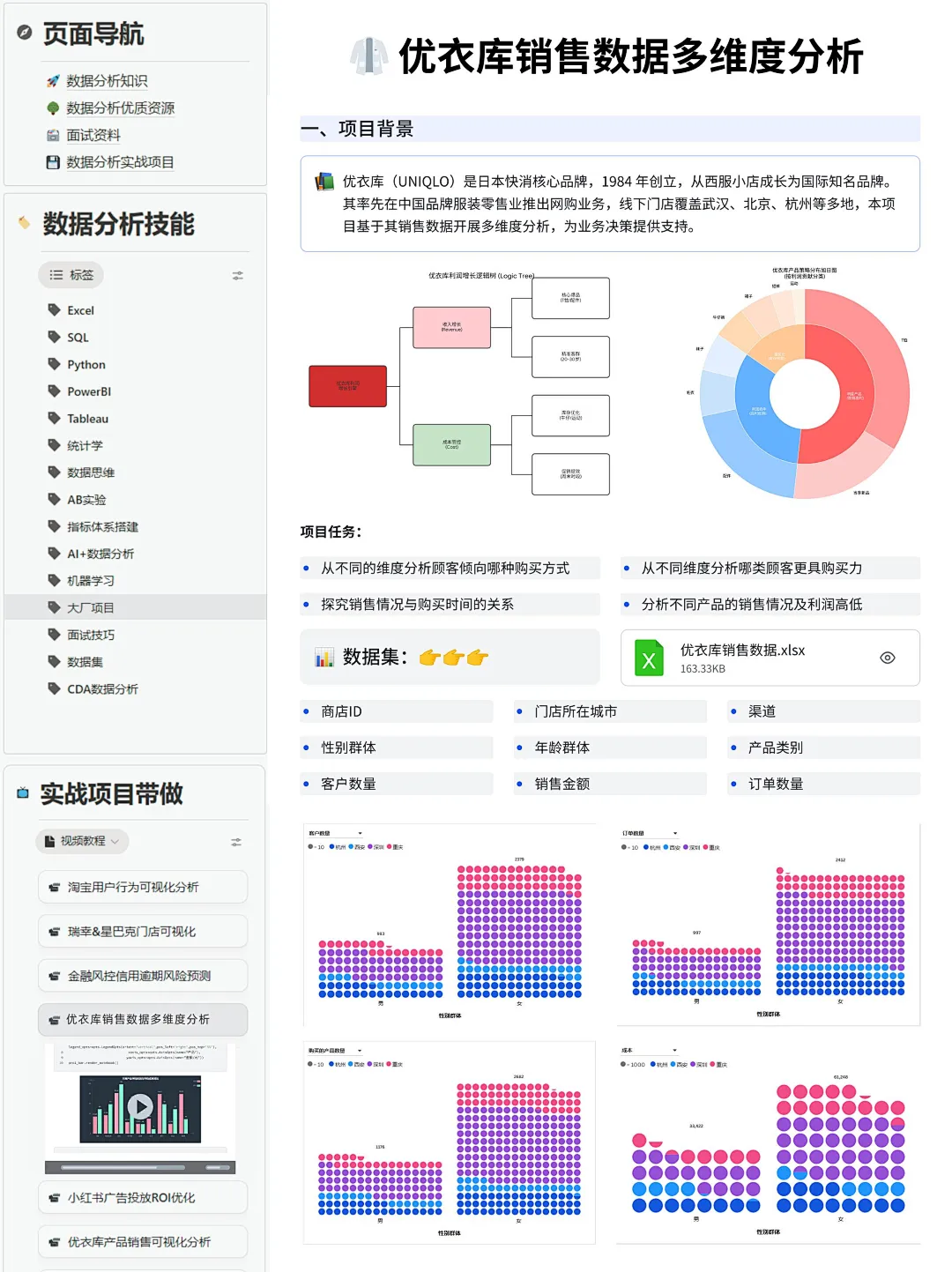Screen dimensions: 952x1272
Task: Click pink 收入增长 node in logic tree
Action: pos(452,327)
